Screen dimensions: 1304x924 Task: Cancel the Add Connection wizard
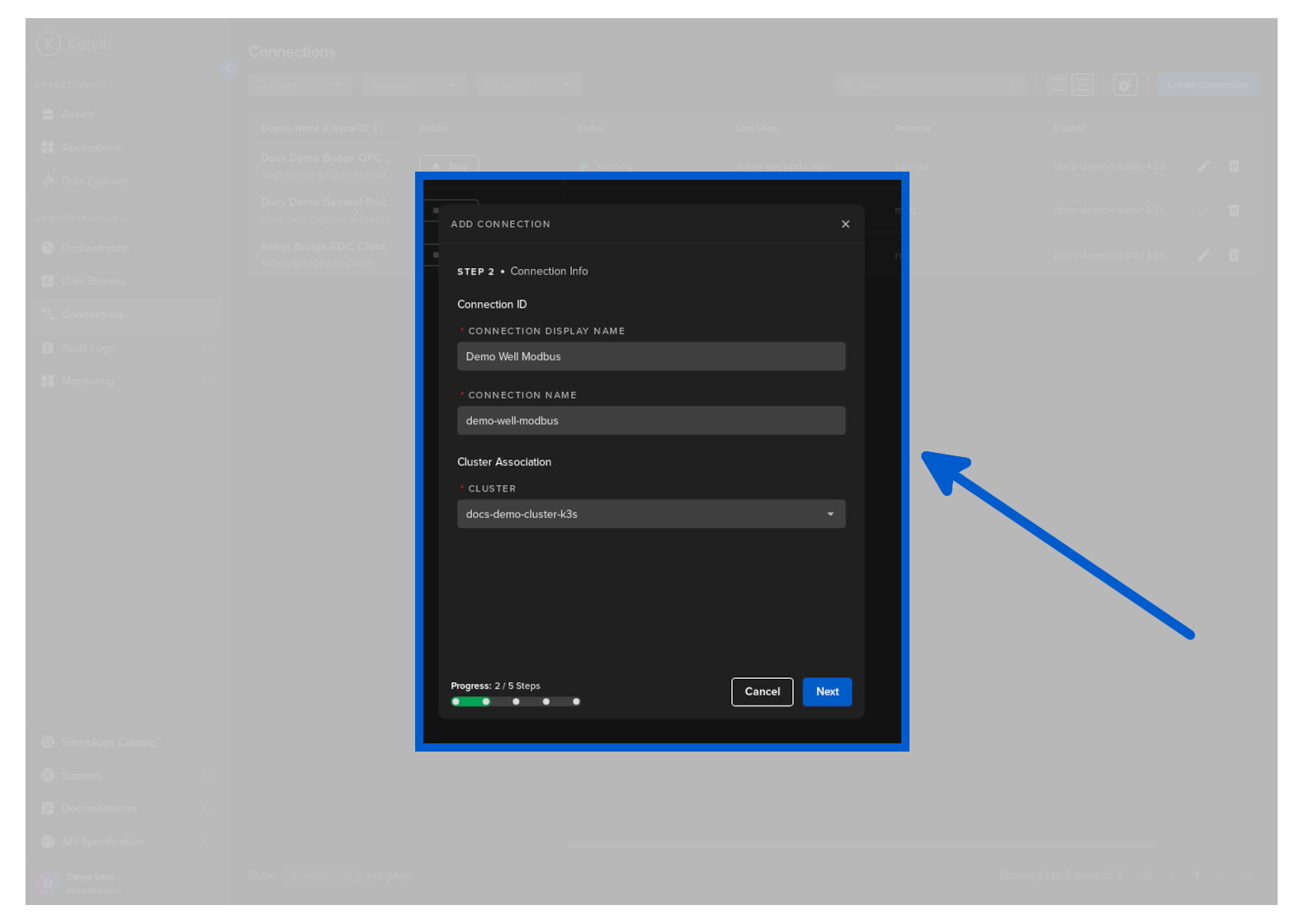[x=762, y=691]
